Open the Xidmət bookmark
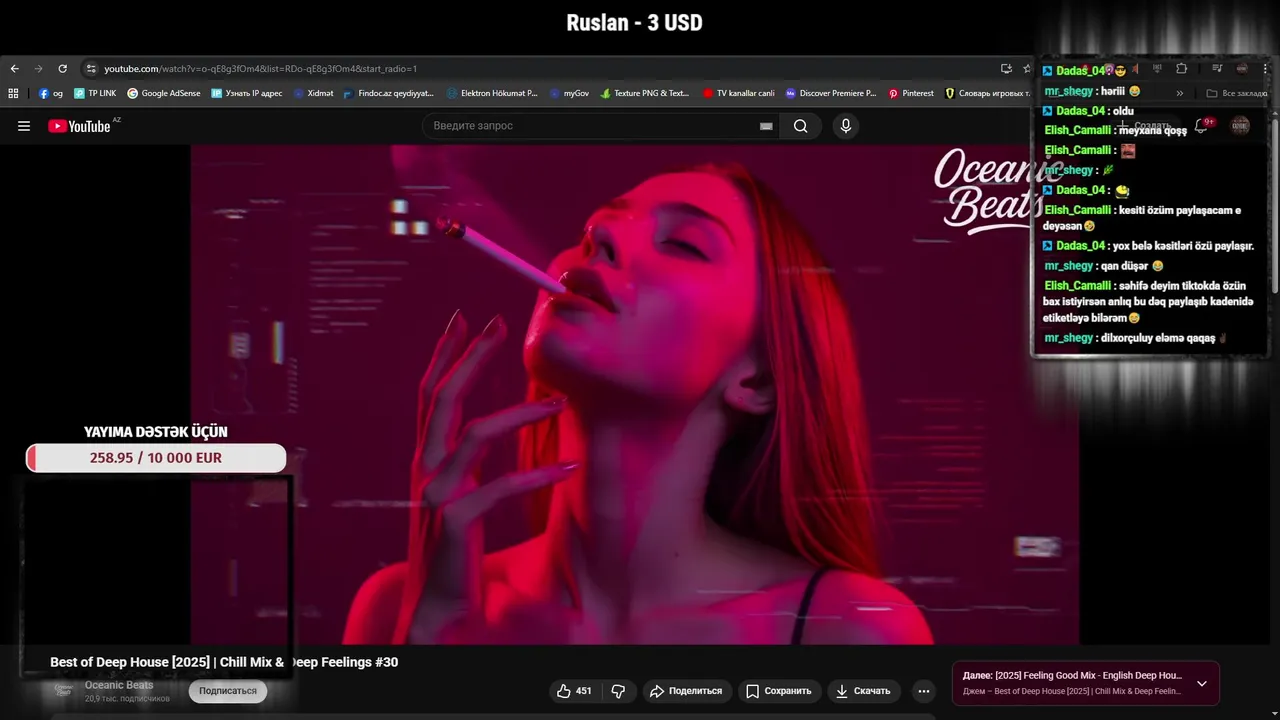 (314, 93)
